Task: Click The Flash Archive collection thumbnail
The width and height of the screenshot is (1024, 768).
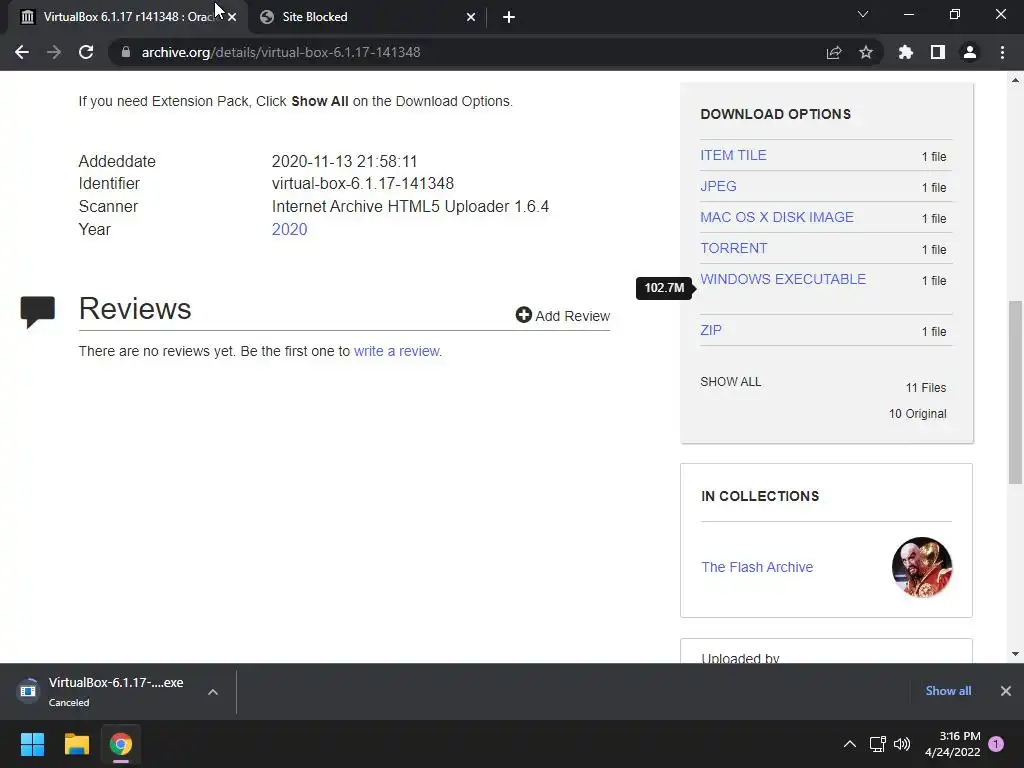Action: (921, 568)
